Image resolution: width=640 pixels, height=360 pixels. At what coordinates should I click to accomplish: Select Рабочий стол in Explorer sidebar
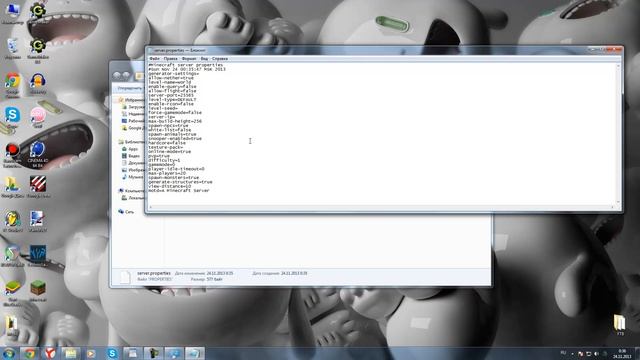[133, 121]
